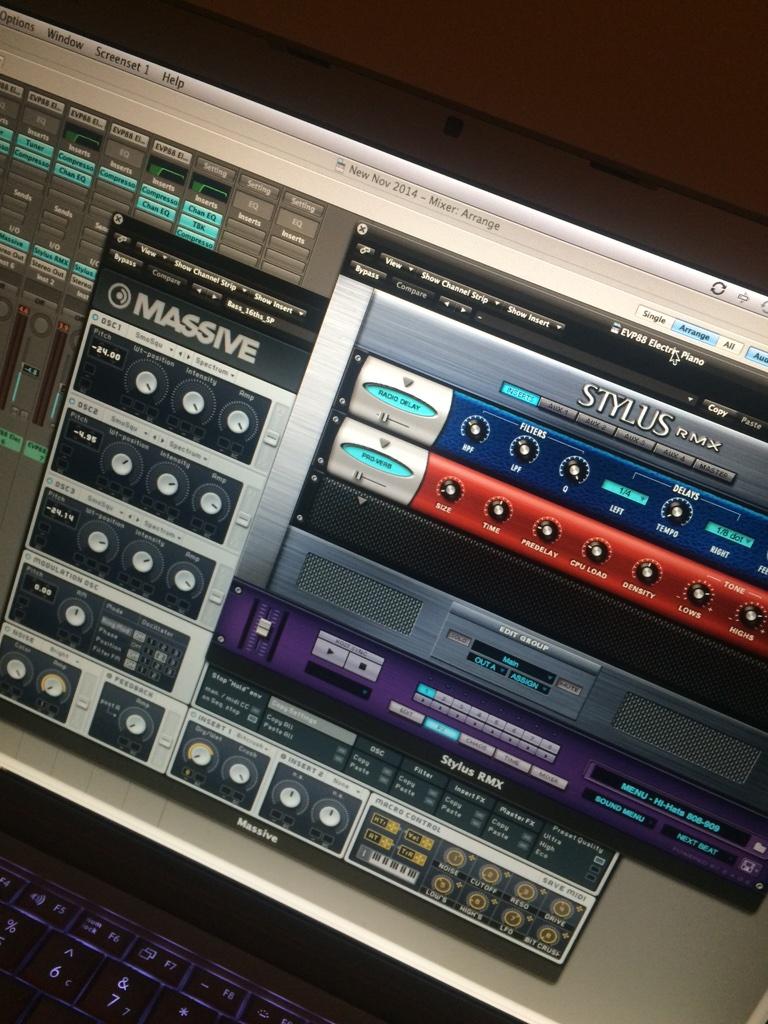Click the link chain icon in Massive window
Screen dimensions: 768x1024
click(x=121, y=239)
